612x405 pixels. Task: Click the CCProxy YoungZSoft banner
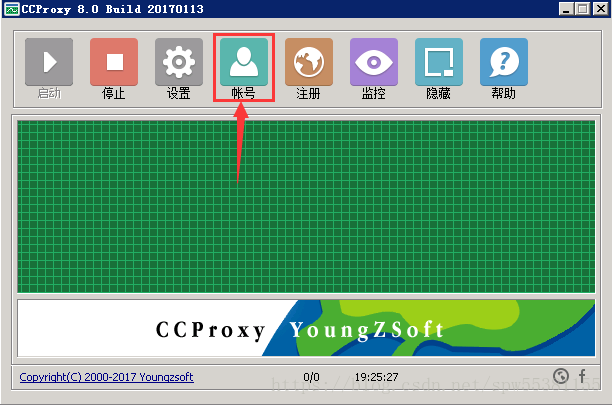click(306, 328)
